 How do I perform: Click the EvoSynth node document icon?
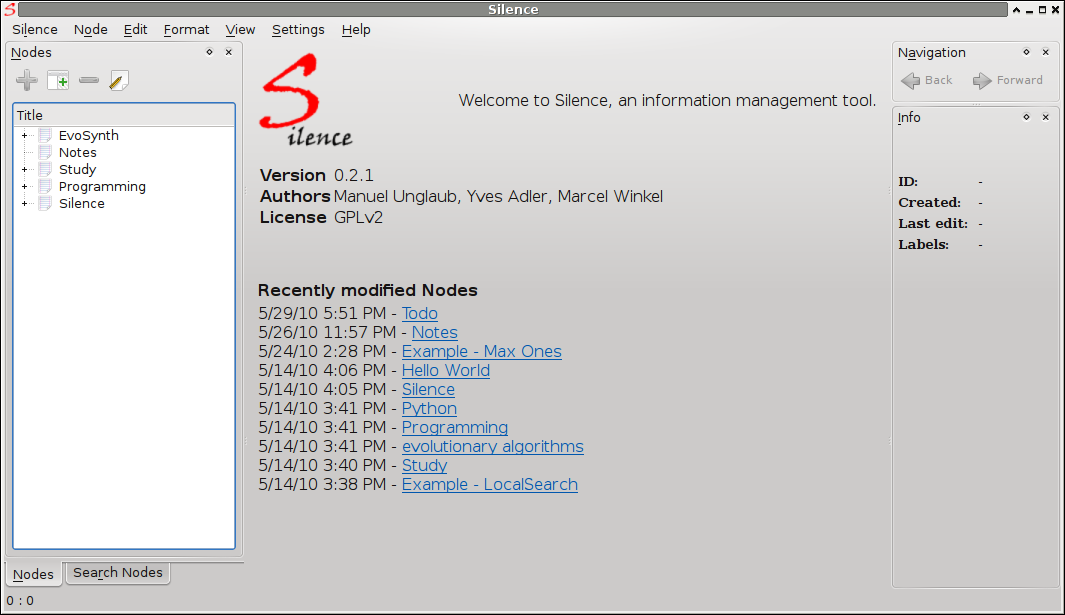click(46, 135)
